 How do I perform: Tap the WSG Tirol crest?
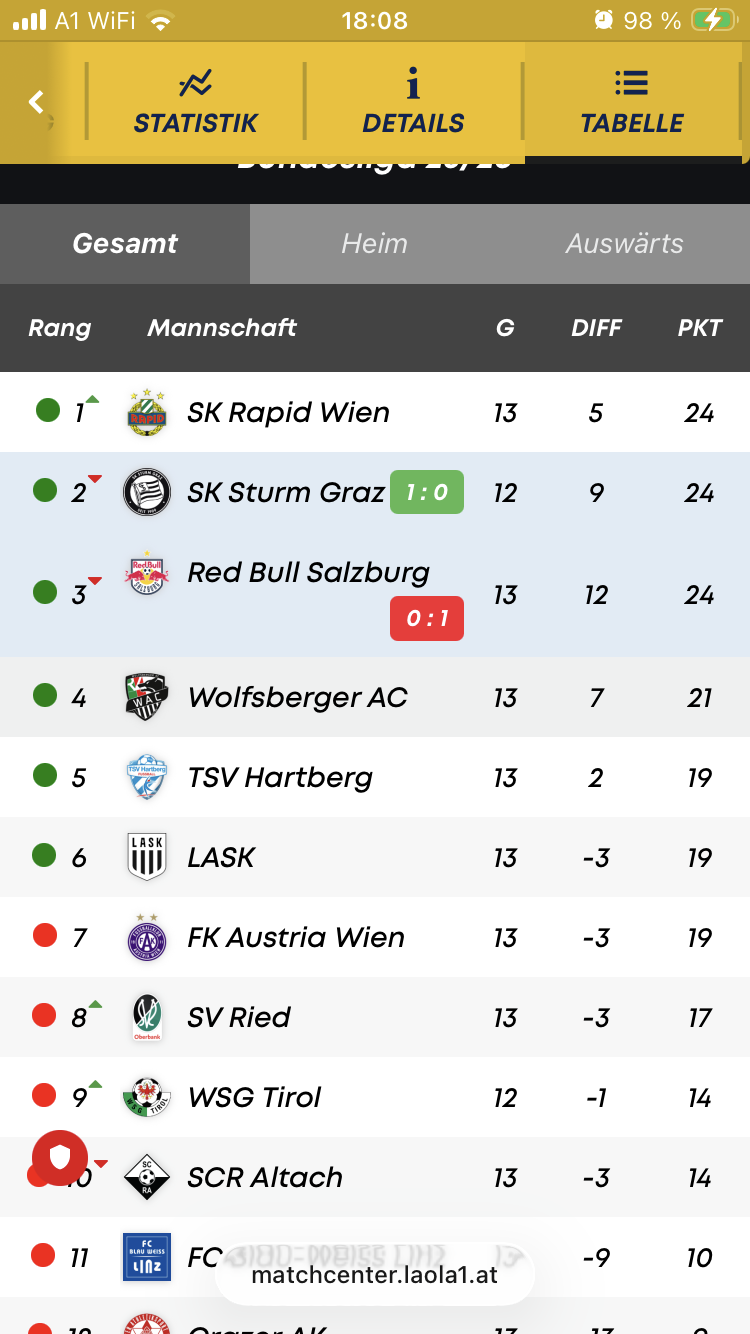click(x=147, y=1097)
